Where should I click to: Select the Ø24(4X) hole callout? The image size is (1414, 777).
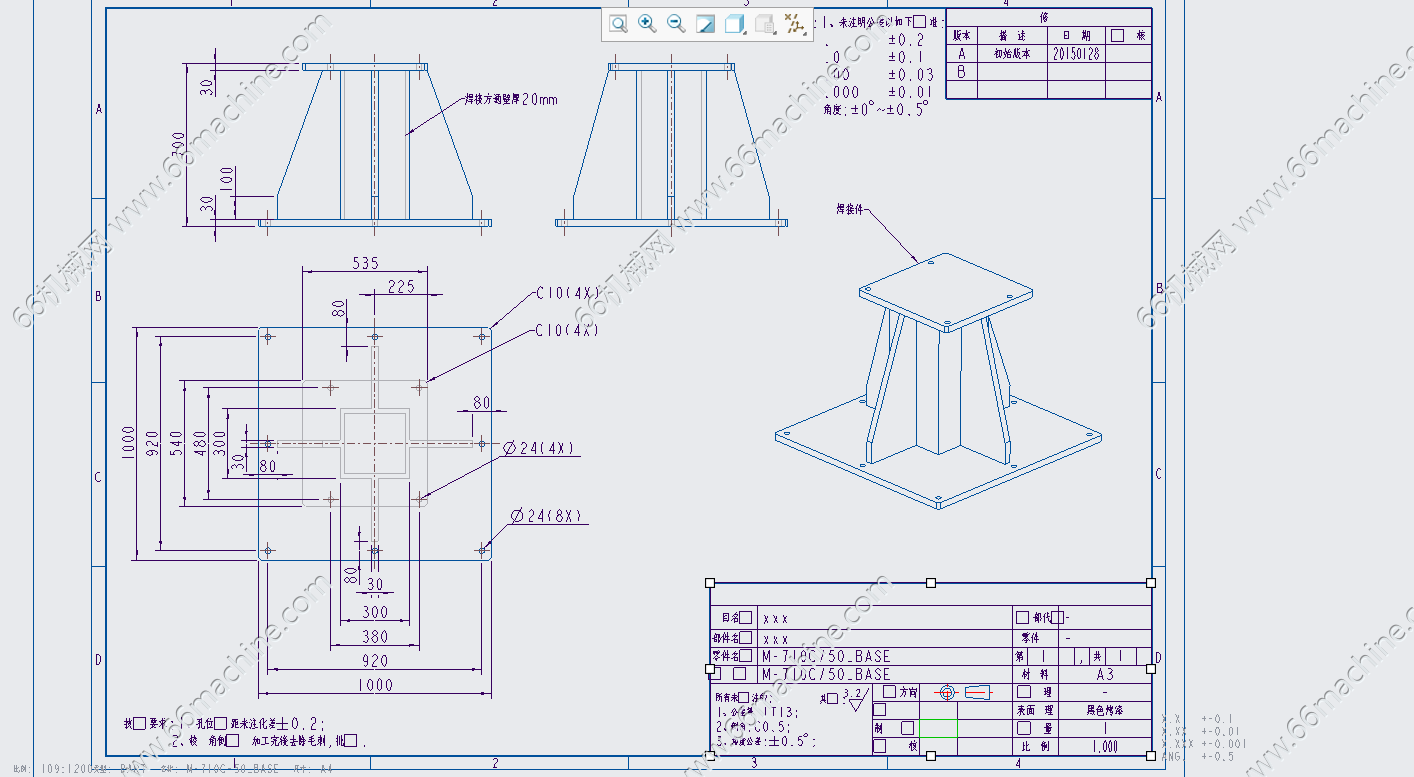pyautogui.click(x=539, y=448)
